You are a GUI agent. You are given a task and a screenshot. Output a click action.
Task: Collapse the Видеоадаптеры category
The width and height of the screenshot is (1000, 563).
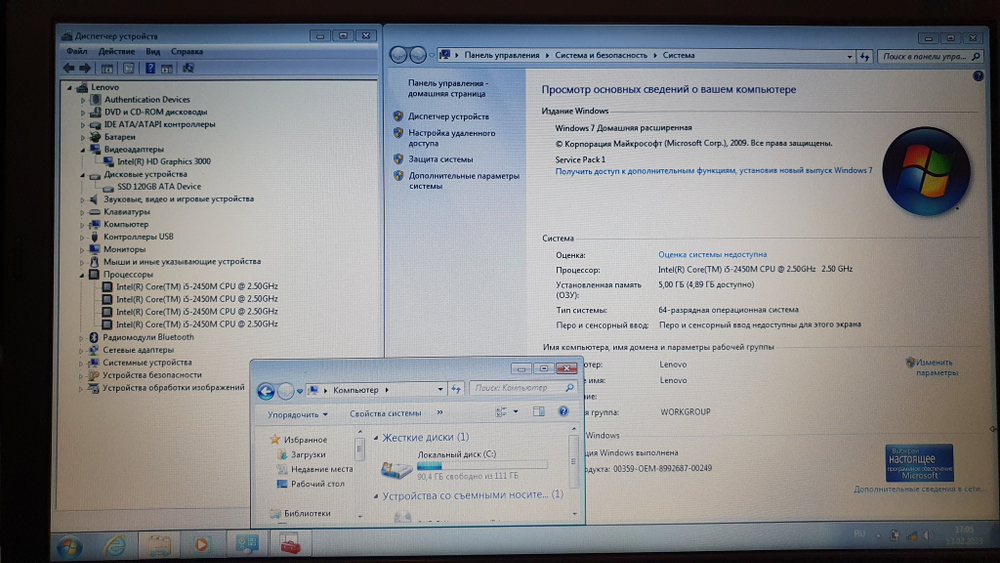83,149
